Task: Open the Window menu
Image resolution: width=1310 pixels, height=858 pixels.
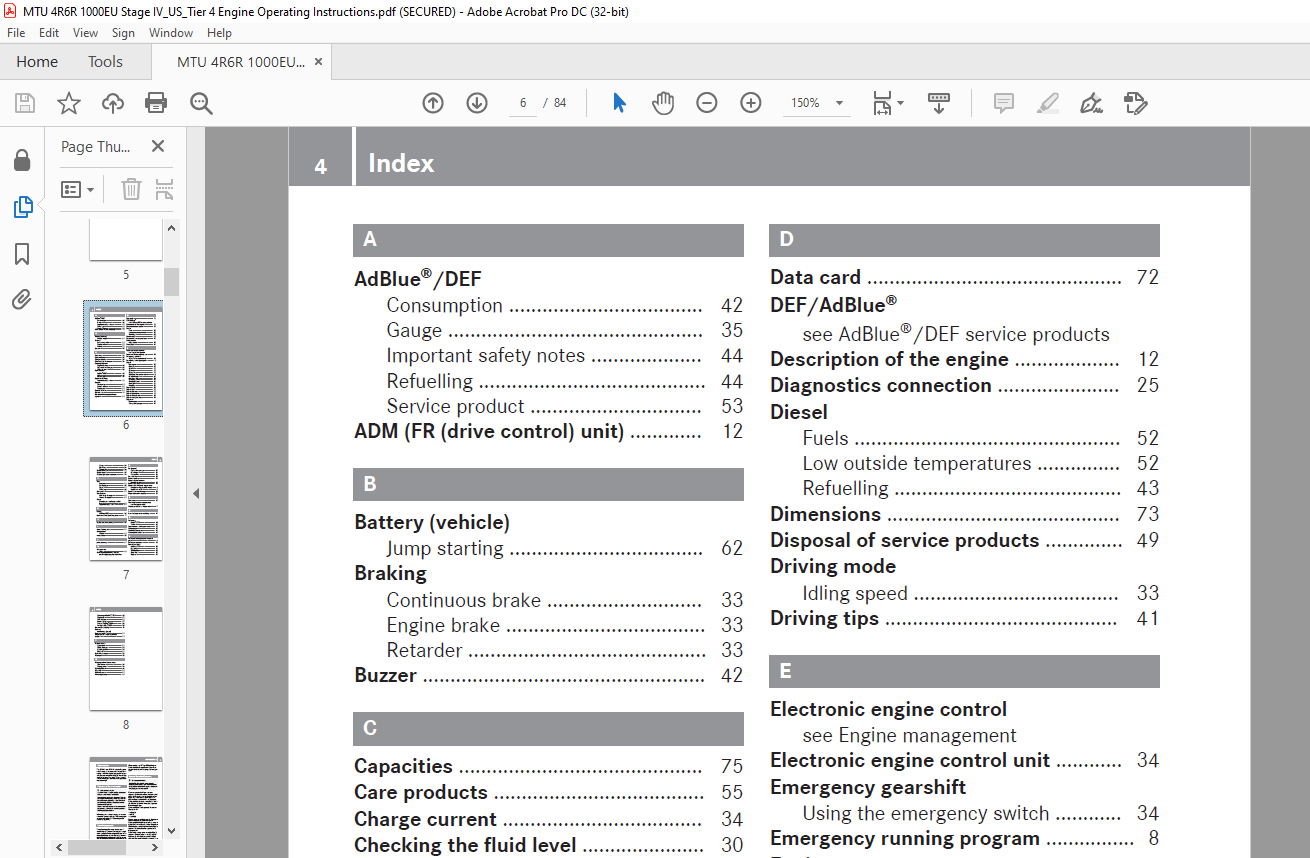Action: 171,33
